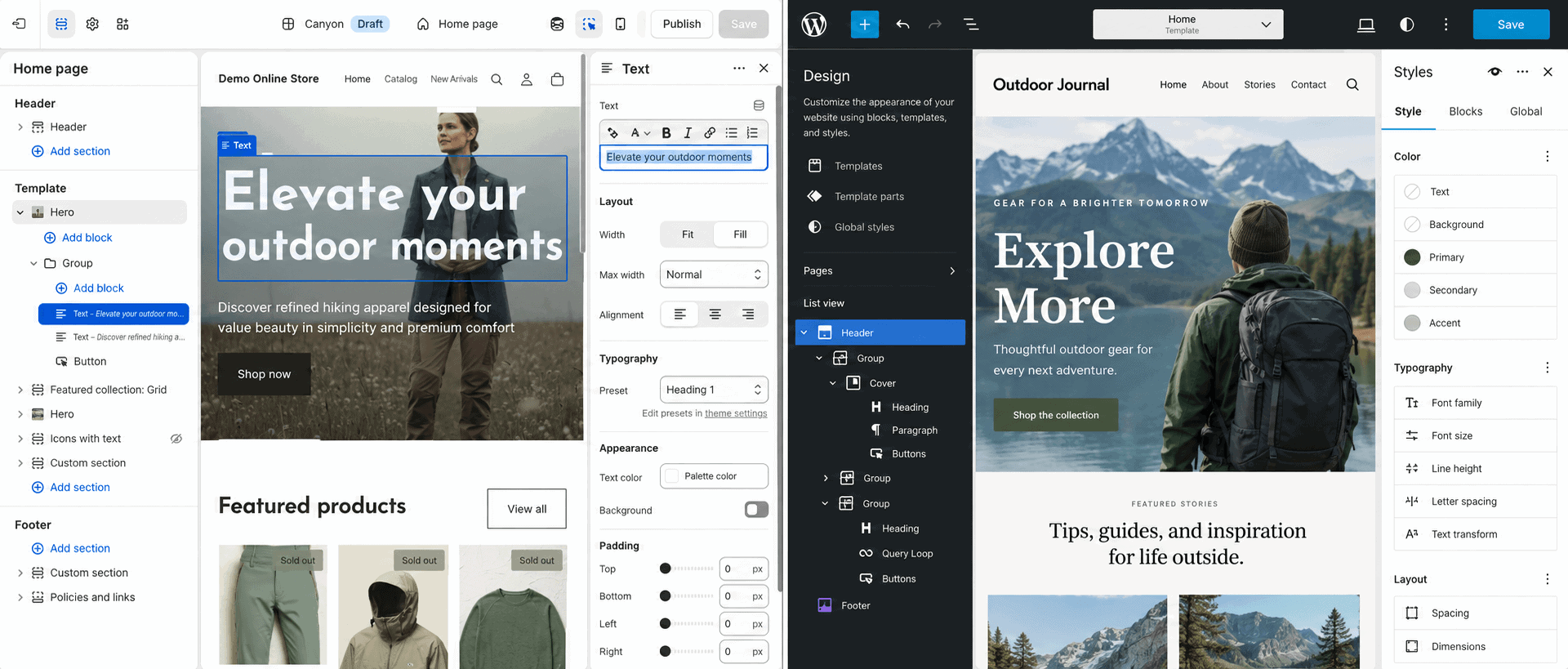Toggle the Shopify inspector selection mode icon
Image resolution: width=1568 pixels, height=669 pixels.
589,25
